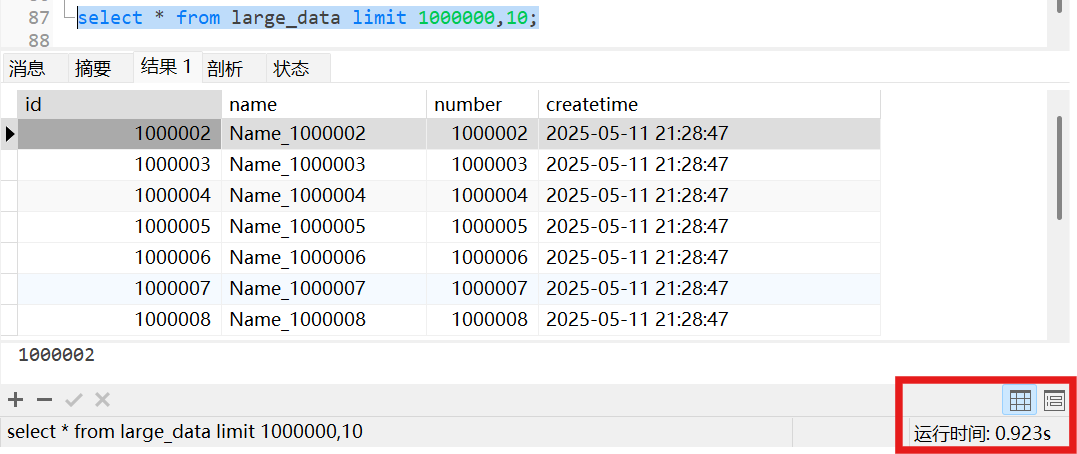Click the id column header

(118, 104)
